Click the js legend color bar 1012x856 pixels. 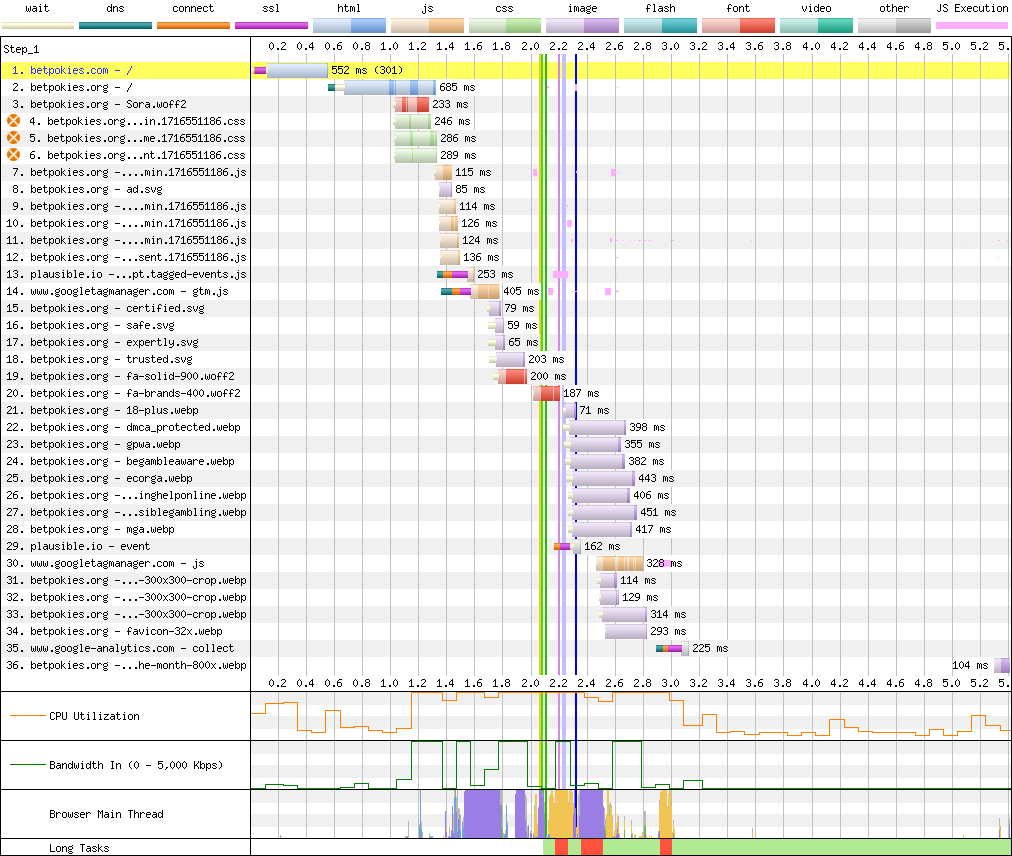[x=427, y=26]
